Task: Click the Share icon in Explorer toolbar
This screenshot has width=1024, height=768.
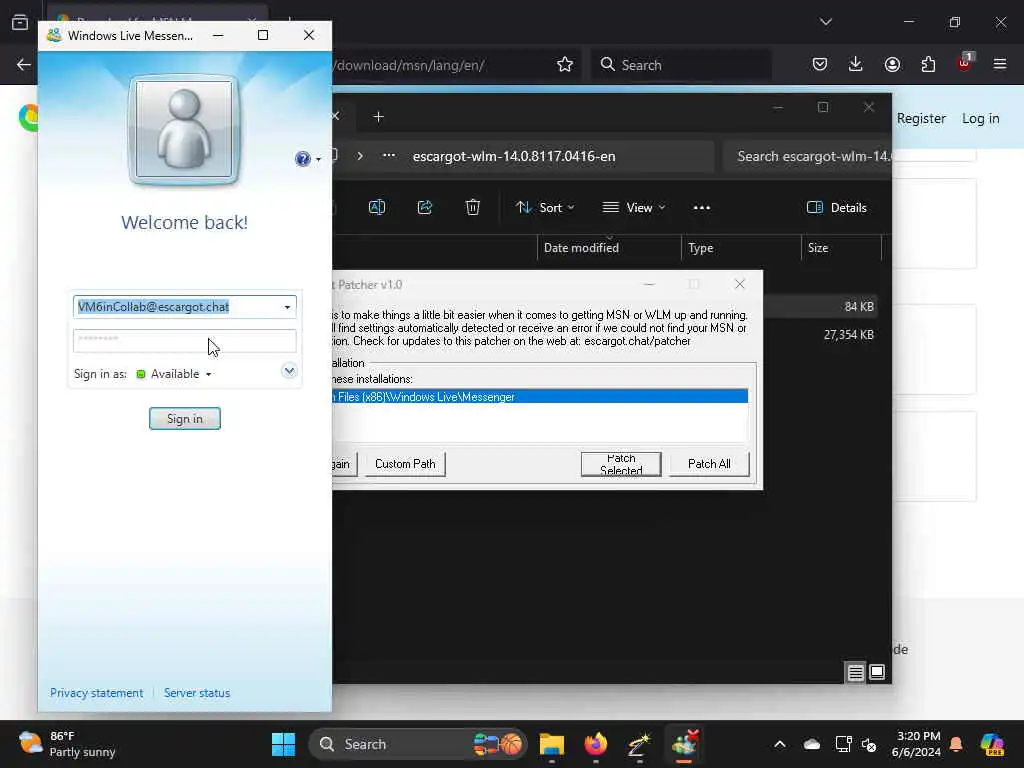Action: tap(424, 208)
